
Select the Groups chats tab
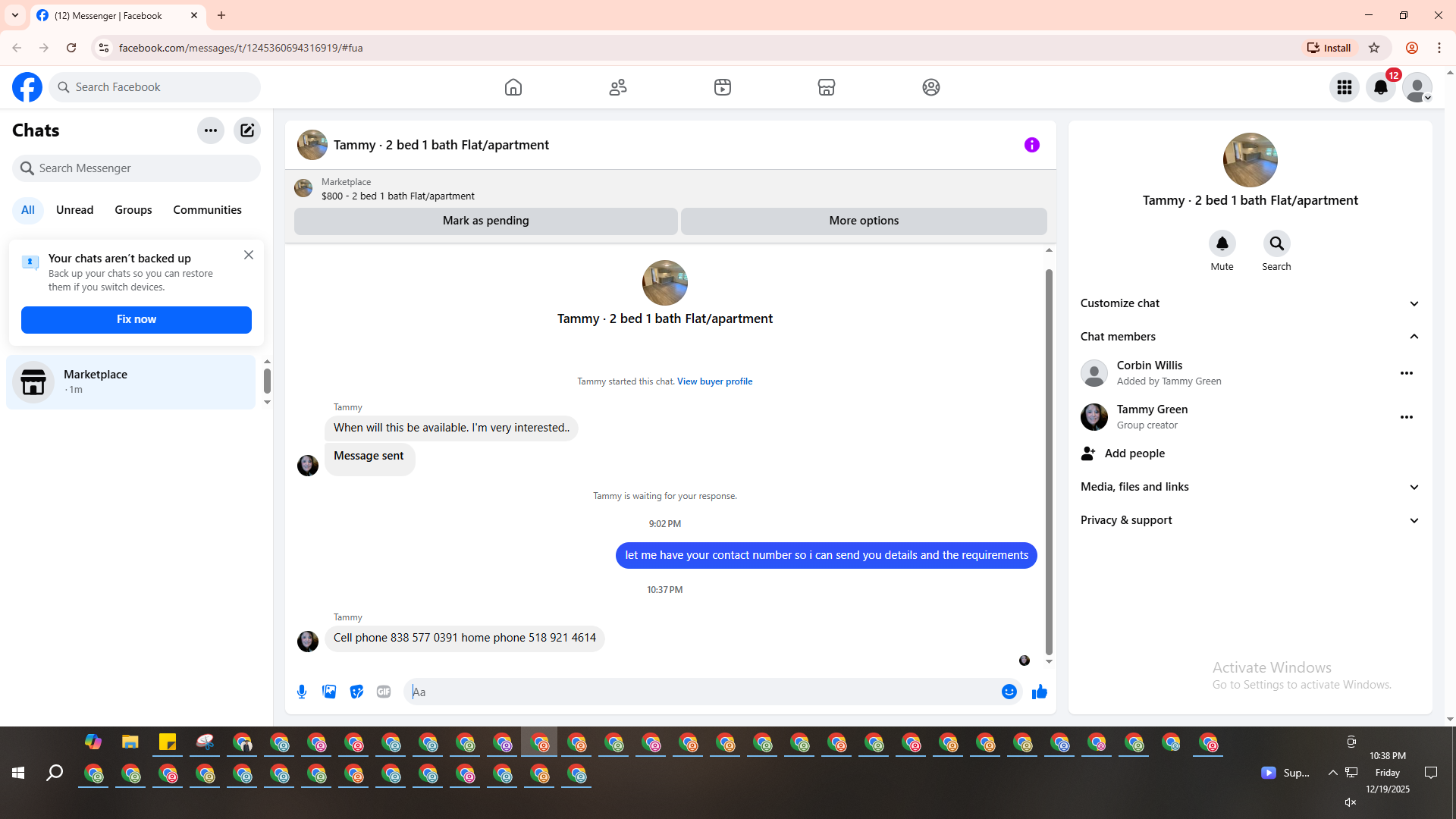[133, 210]
